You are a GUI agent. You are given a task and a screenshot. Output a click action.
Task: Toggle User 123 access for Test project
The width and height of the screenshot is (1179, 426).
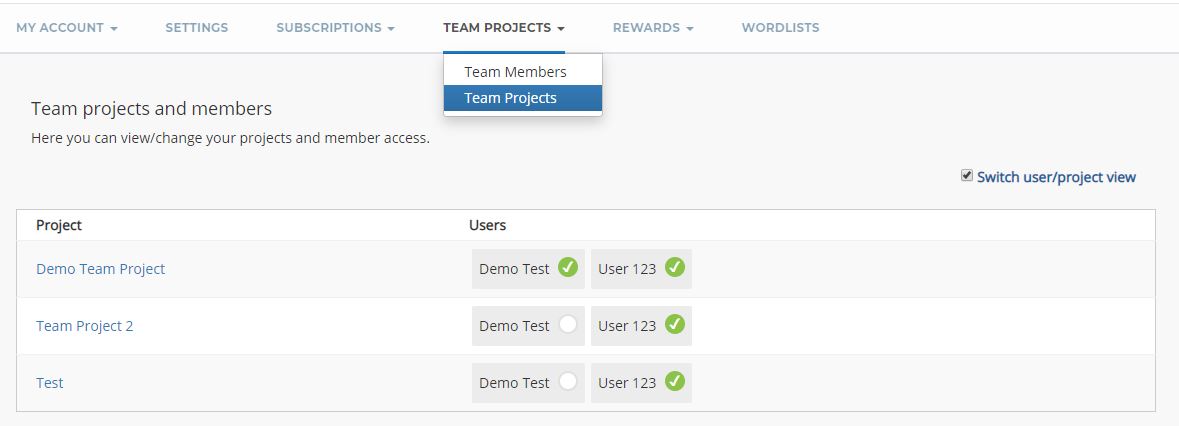[675, 382]
